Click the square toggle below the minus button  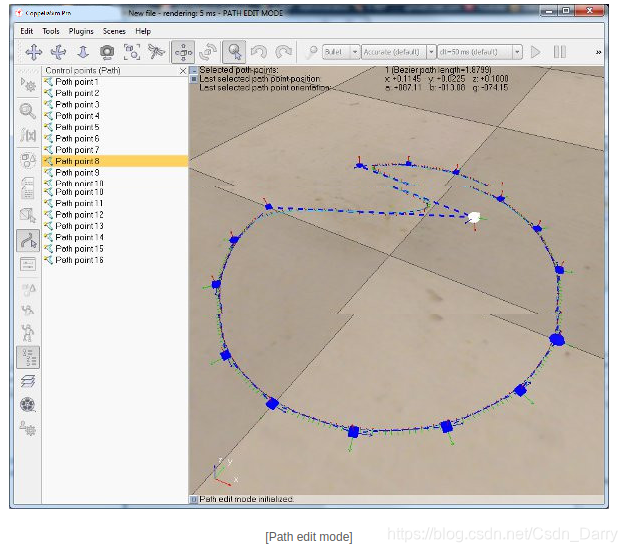pos(194,79)
